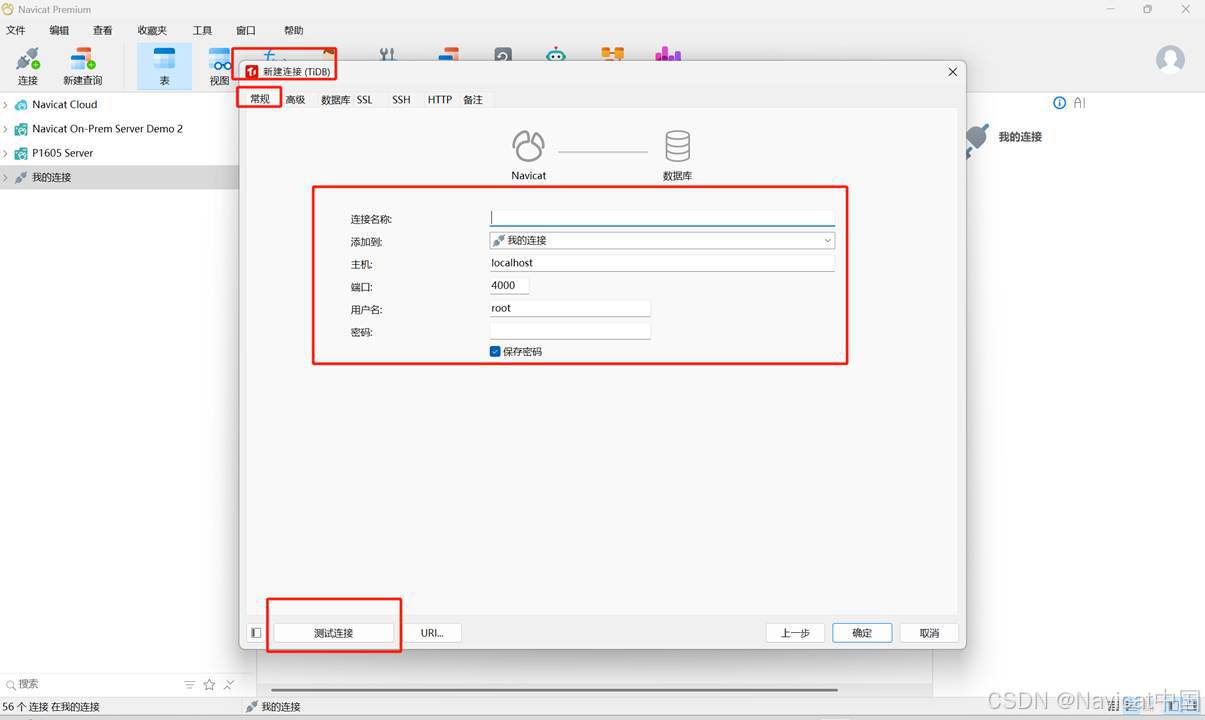The width and height of the screenshot is (1205, 720).
Task: Click the filter icon next to search box
Action: point(189,685)
